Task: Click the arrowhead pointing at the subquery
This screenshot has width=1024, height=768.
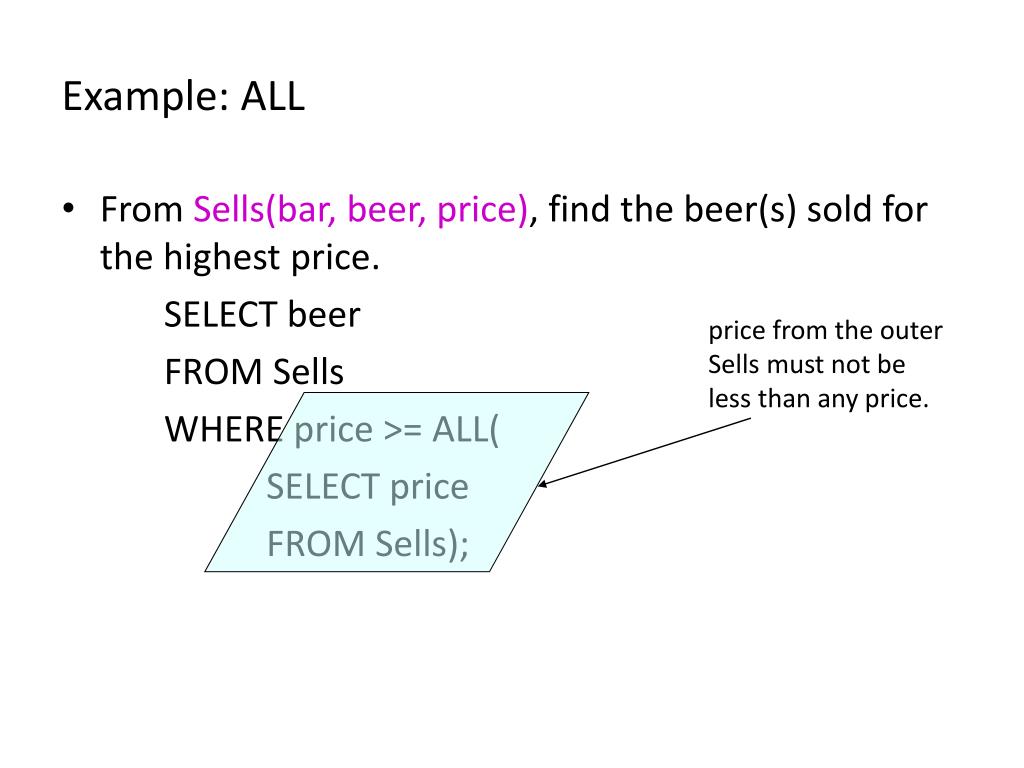Action: pos(542,484)
